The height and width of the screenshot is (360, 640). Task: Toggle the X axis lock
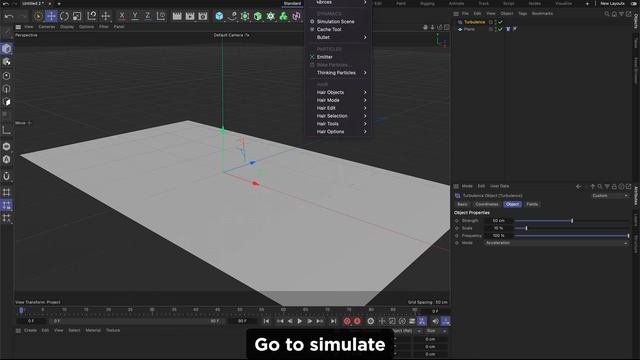[122, 16]
